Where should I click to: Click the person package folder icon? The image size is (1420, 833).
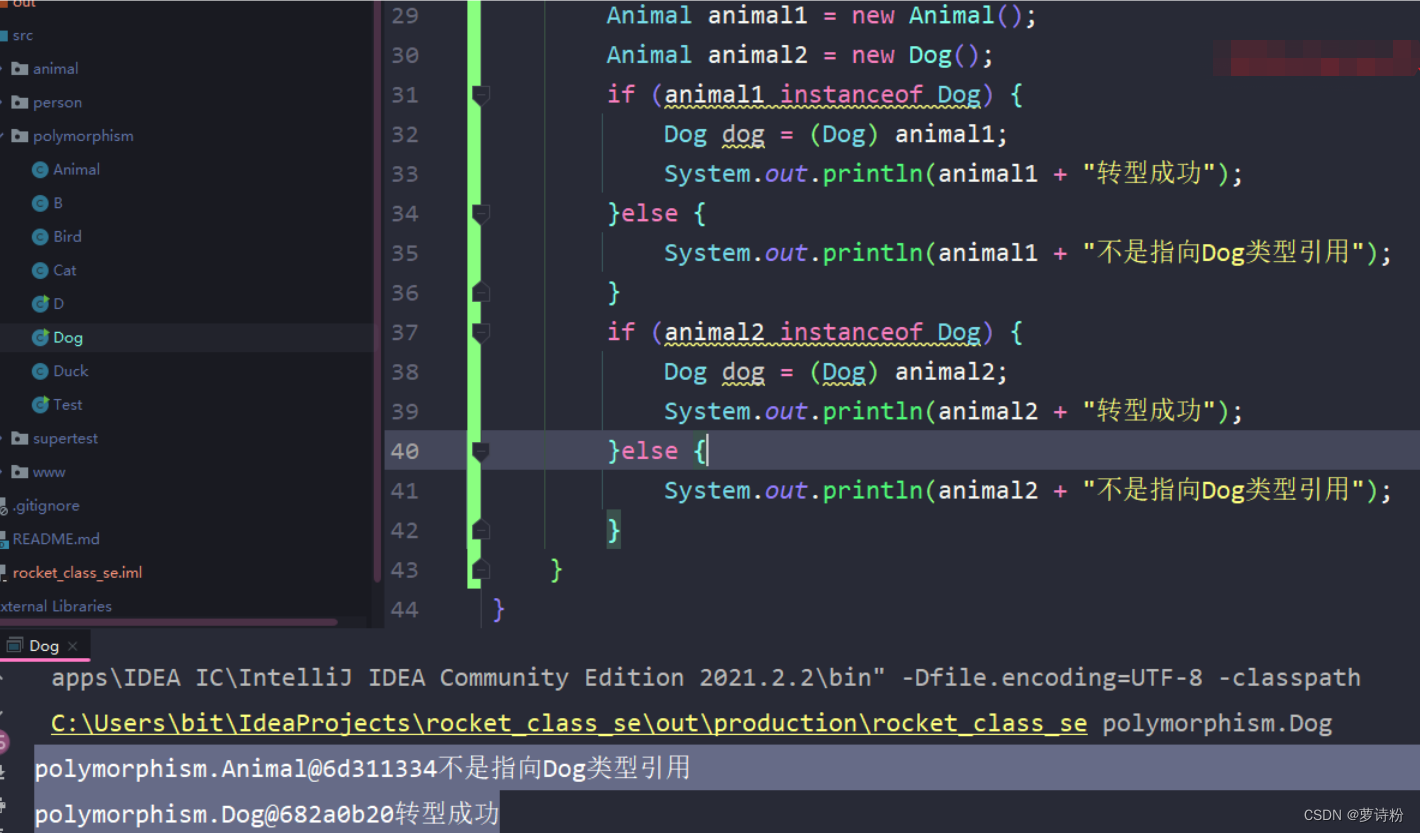point(20,102)
